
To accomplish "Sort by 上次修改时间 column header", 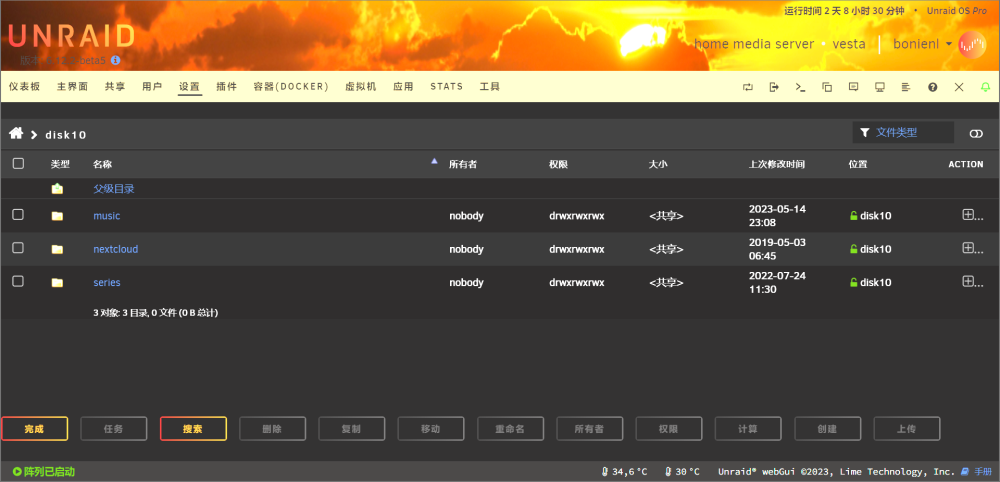I will coord(777,164).
